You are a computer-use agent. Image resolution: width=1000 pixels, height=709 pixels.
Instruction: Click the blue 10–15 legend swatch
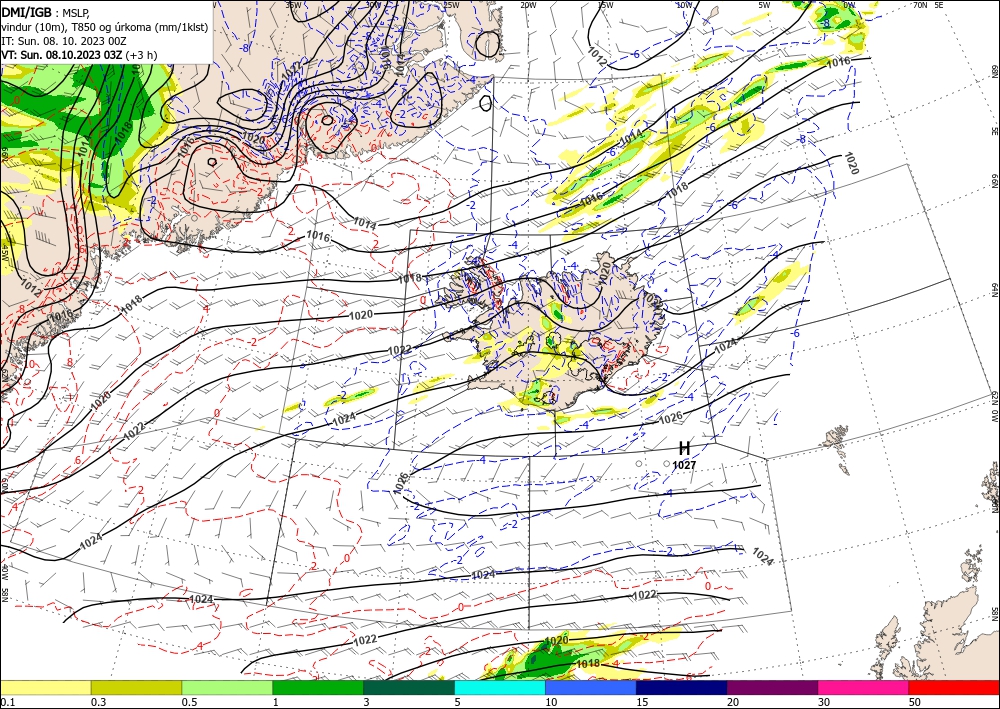[591, 687]
